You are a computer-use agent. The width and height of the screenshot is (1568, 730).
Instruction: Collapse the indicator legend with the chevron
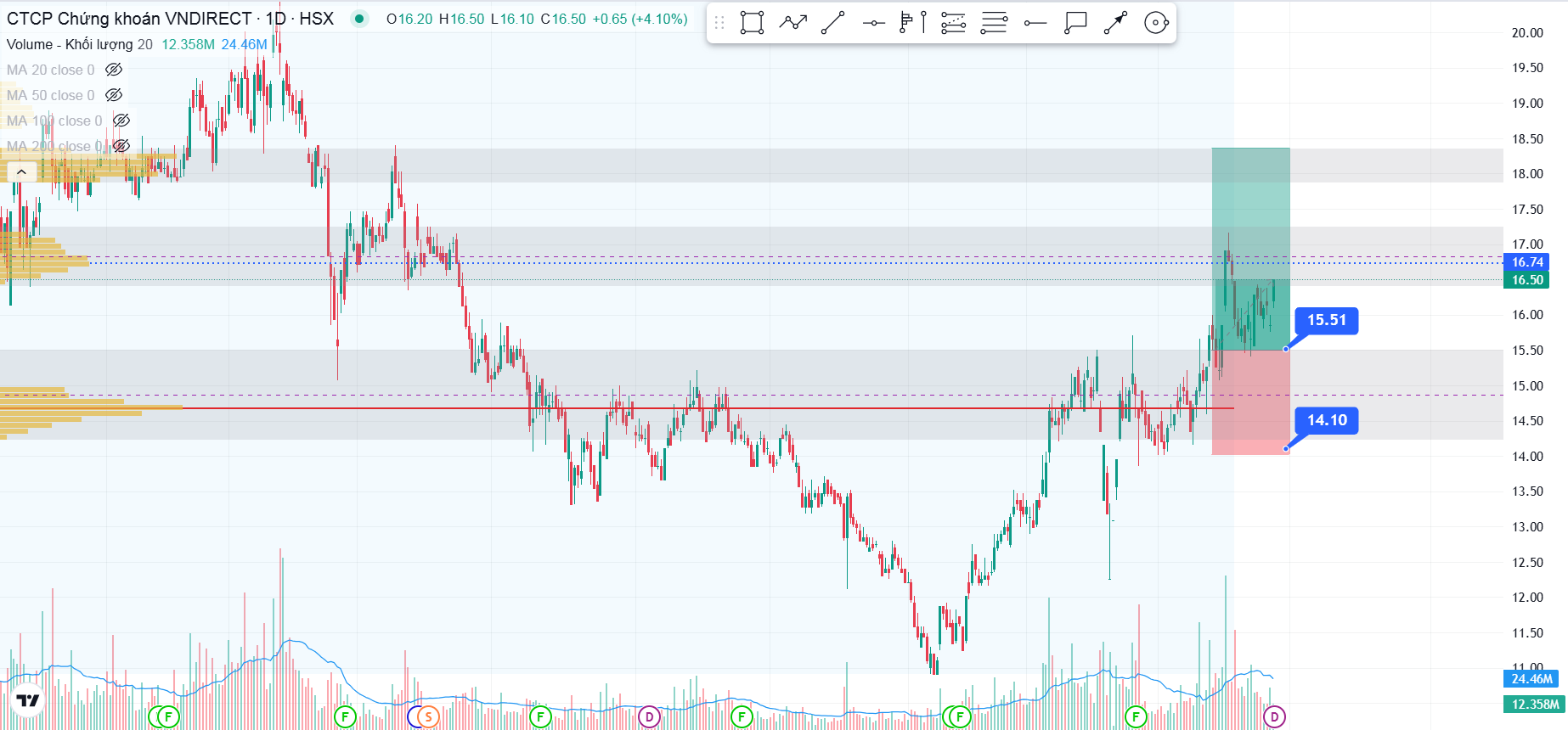[x=21, y=172]
